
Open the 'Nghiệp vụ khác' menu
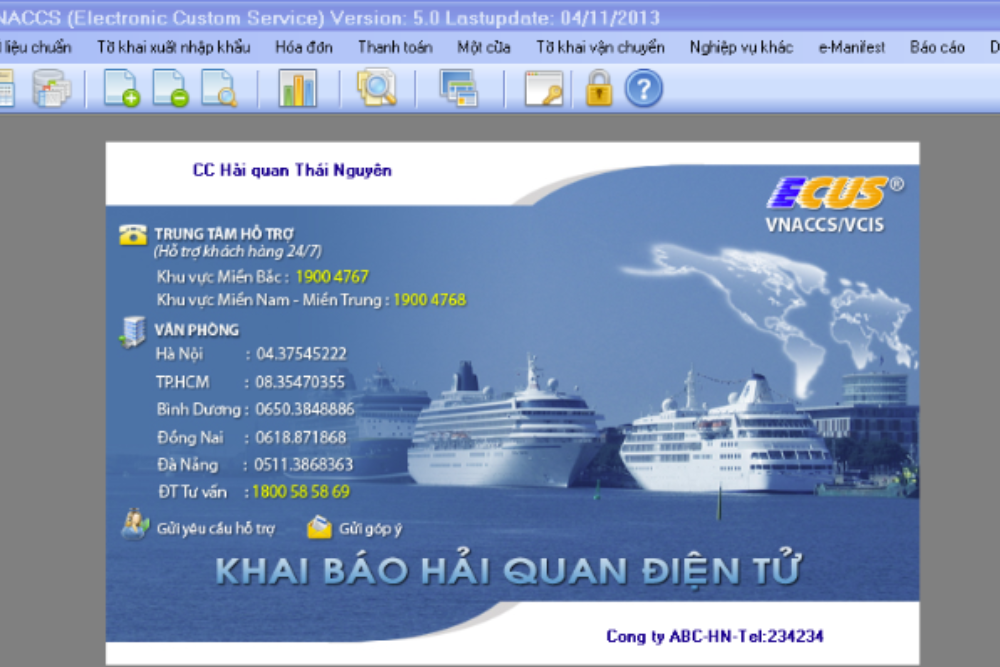pyautogui.click(x=741, y=47)
